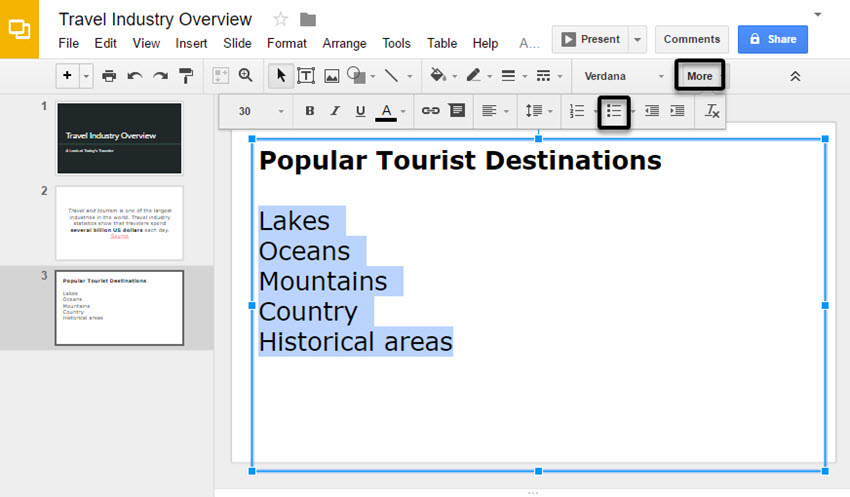Click the blue Share button
The image size is (850, 497).
pyautogui.click(x=772, y=39)
